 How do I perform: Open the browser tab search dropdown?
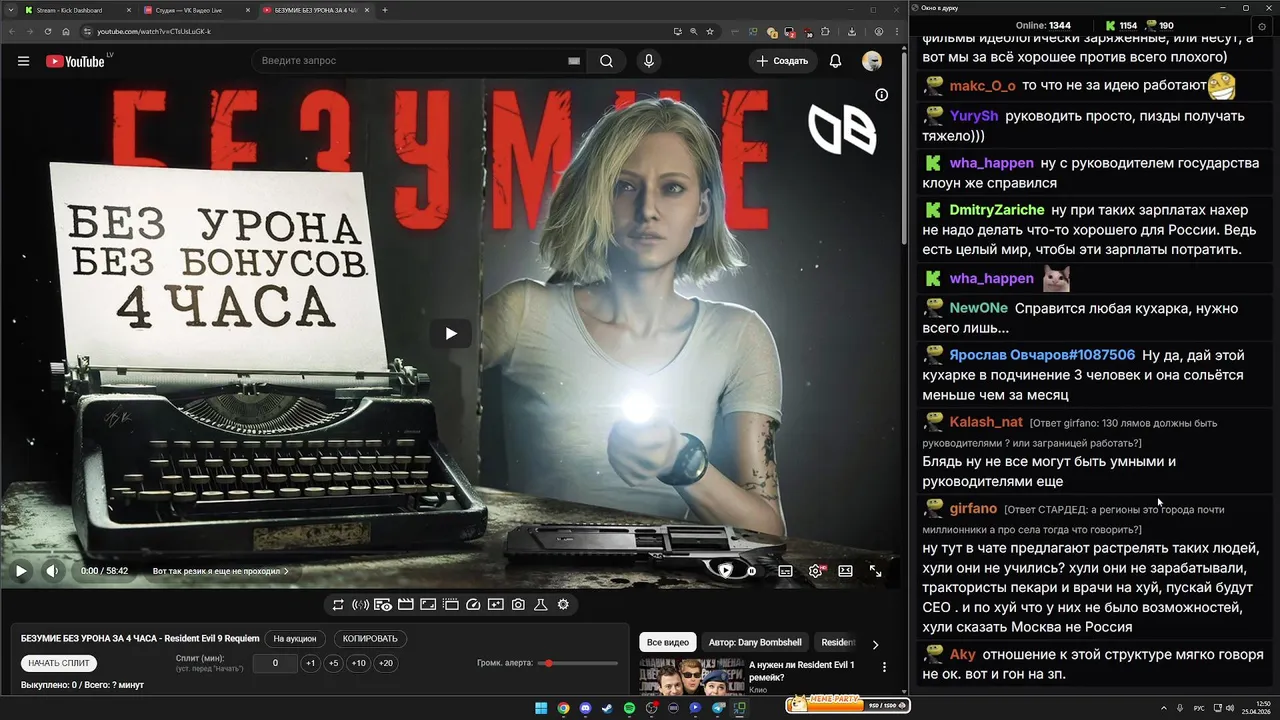pyautogui.click(x=9, y=10)
